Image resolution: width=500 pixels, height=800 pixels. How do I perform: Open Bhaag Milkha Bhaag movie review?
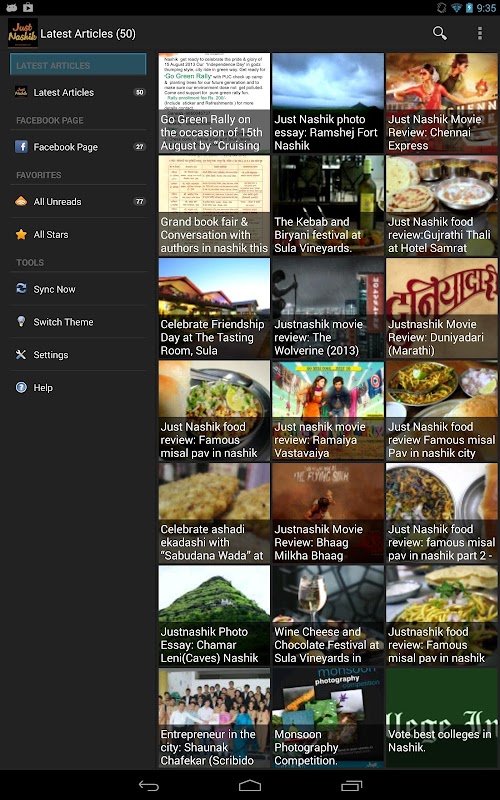[x=328, y=513]
